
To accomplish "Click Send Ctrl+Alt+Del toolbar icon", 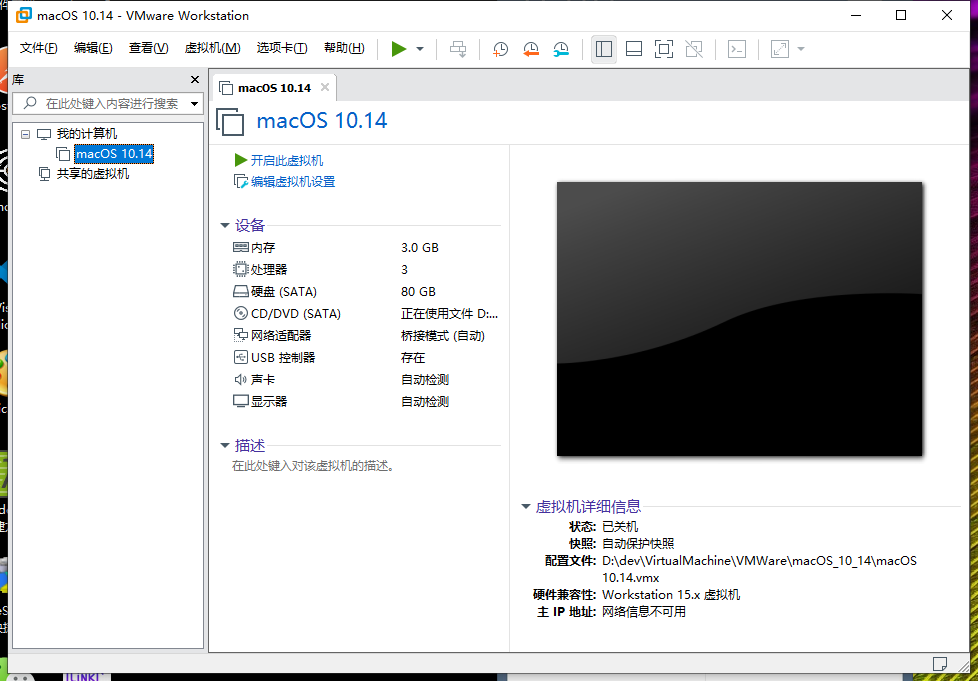I will pyautogui.click(x=458, y=49).
